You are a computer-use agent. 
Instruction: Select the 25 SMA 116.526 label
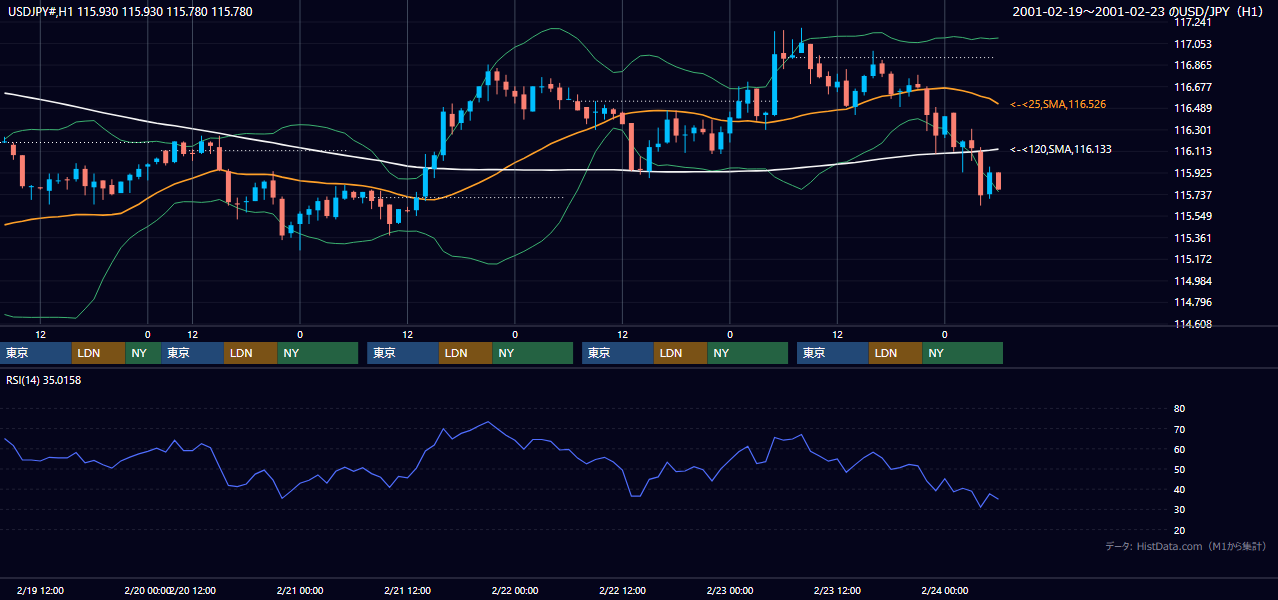(x=1058, y=104)
